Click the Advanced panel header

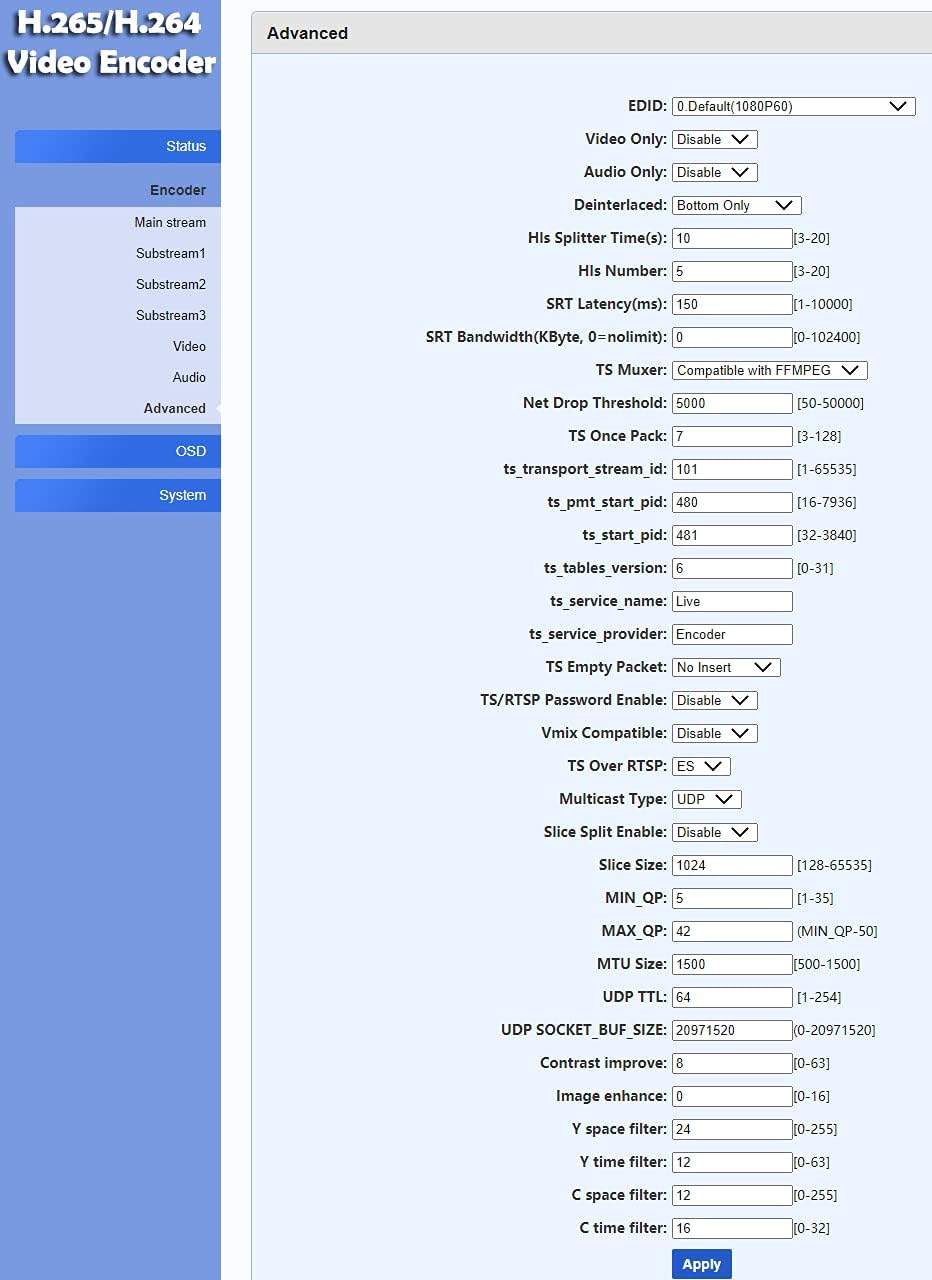pos(591,33)
